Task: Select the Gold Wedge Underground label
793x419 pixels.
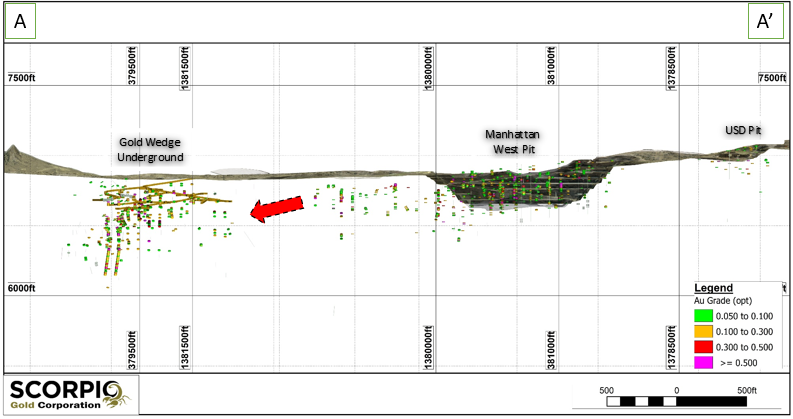Action: (151, 151)
